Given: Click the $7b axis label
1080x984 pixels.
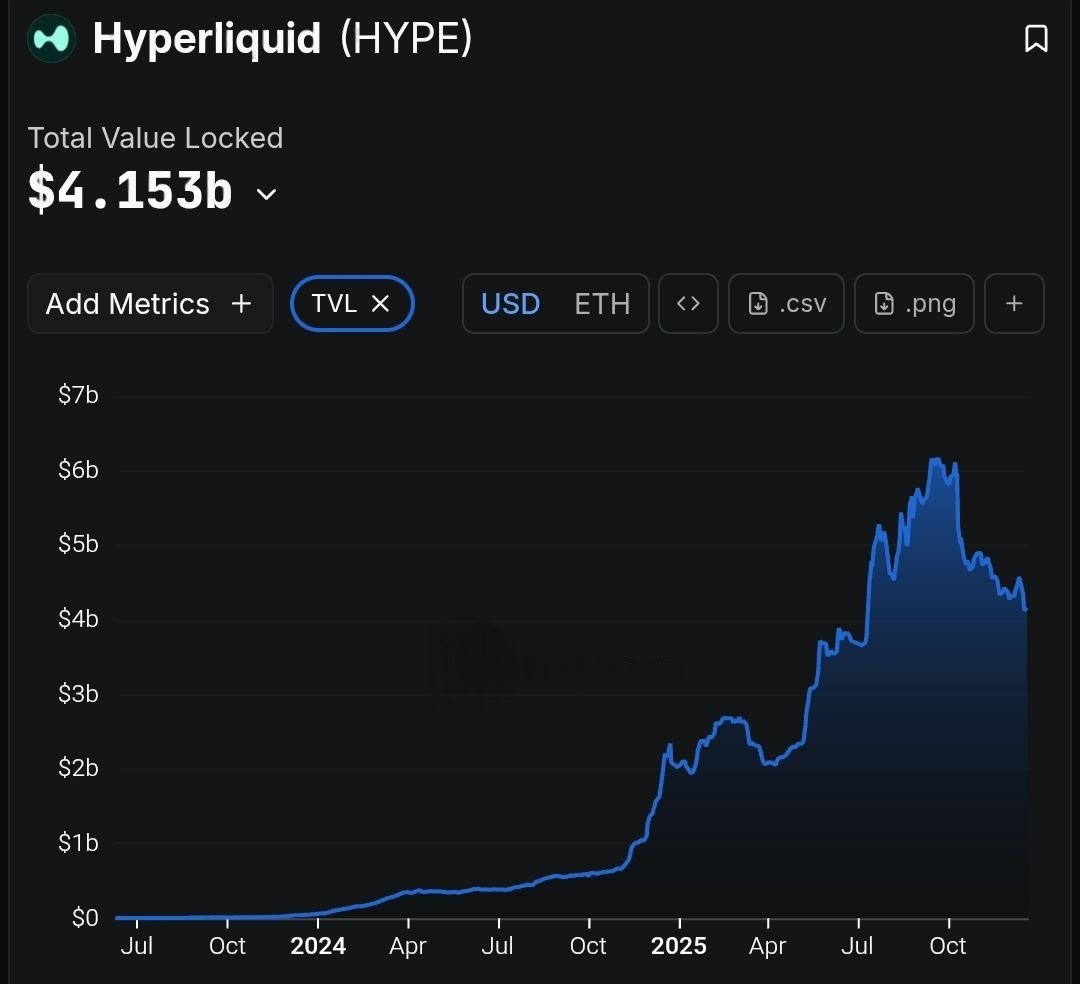Looking at the screenshot, I should (x=78, y=395).
